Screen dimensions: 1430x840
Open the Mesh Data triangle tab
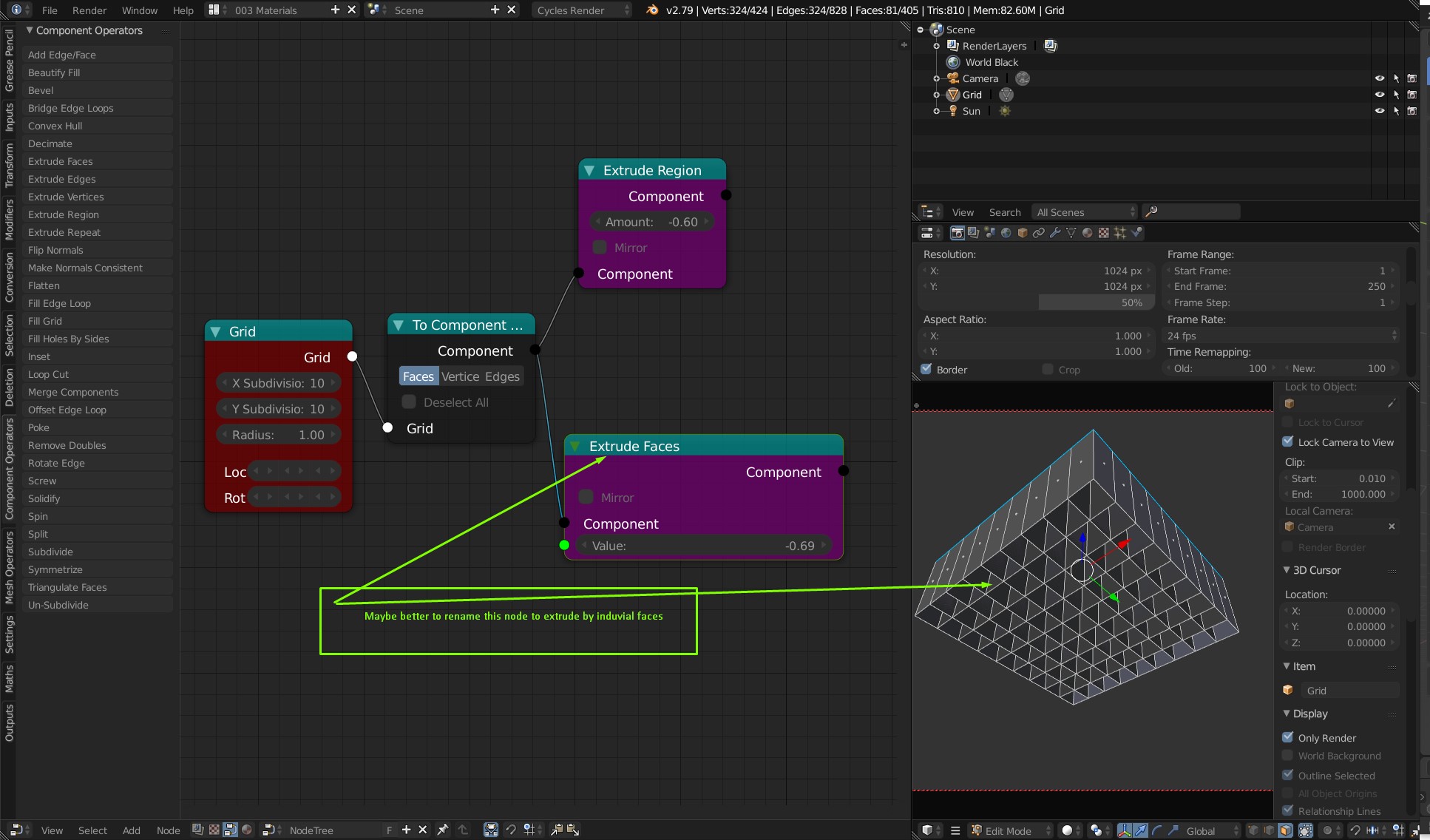pos(1071,233)
